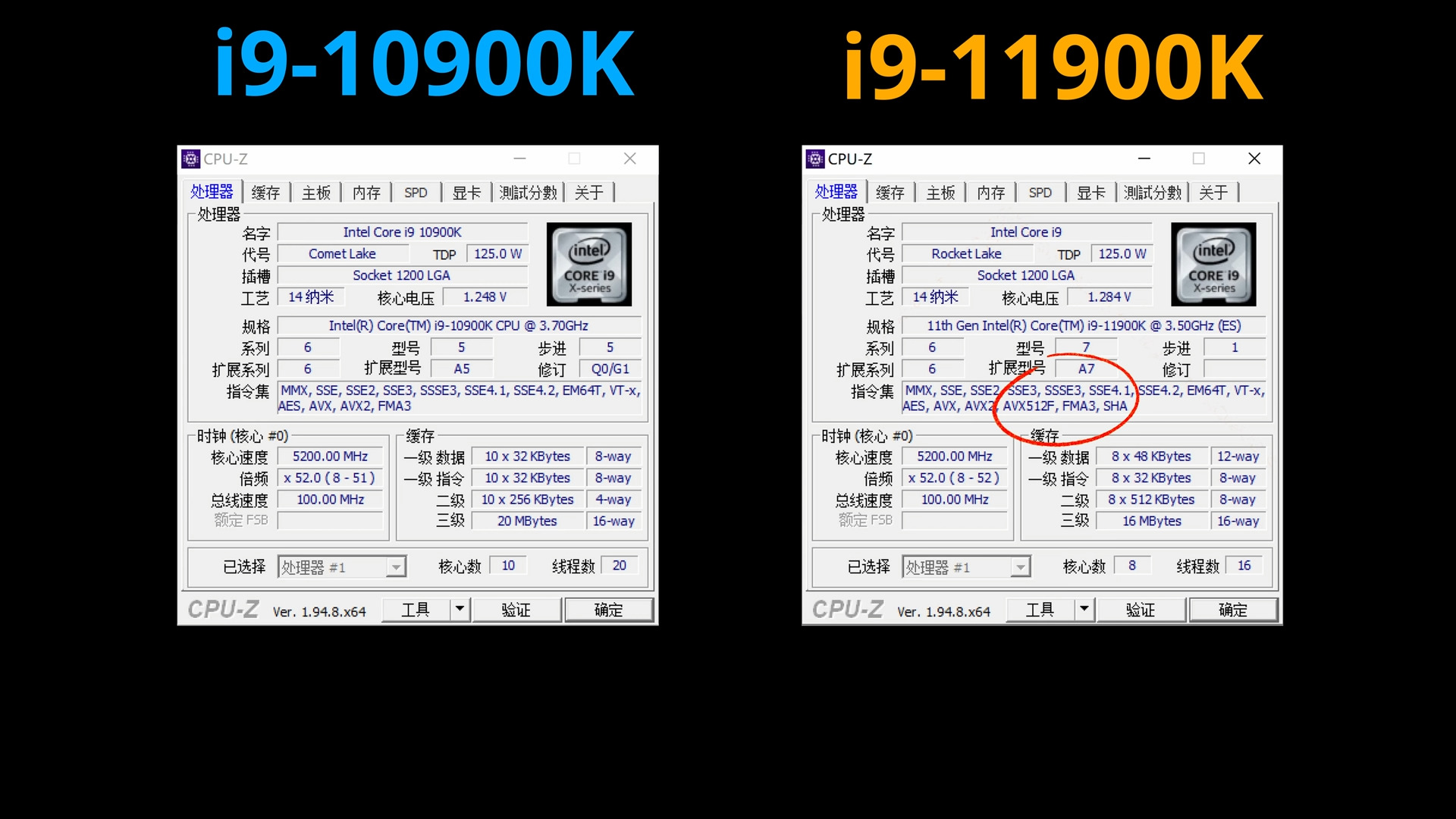Open the SPD tab in the left CPU-Z window
The image size is (1456, 819).
[416, 193]
